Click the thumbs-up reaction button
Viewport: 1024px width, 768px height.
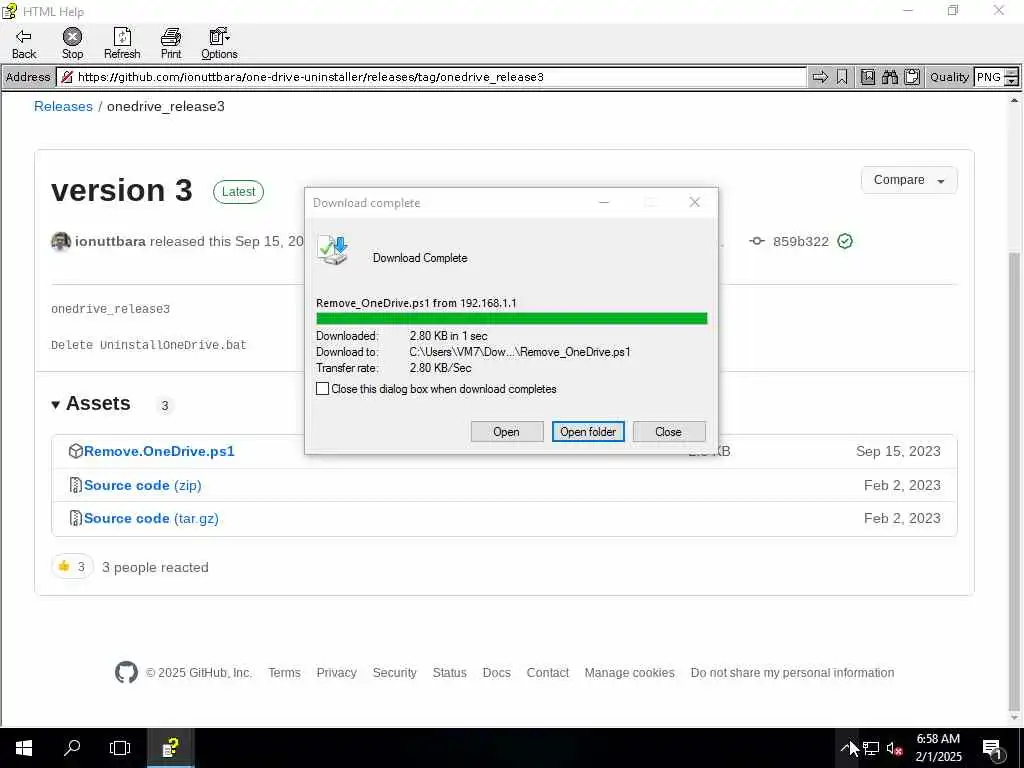coord(72,567)
